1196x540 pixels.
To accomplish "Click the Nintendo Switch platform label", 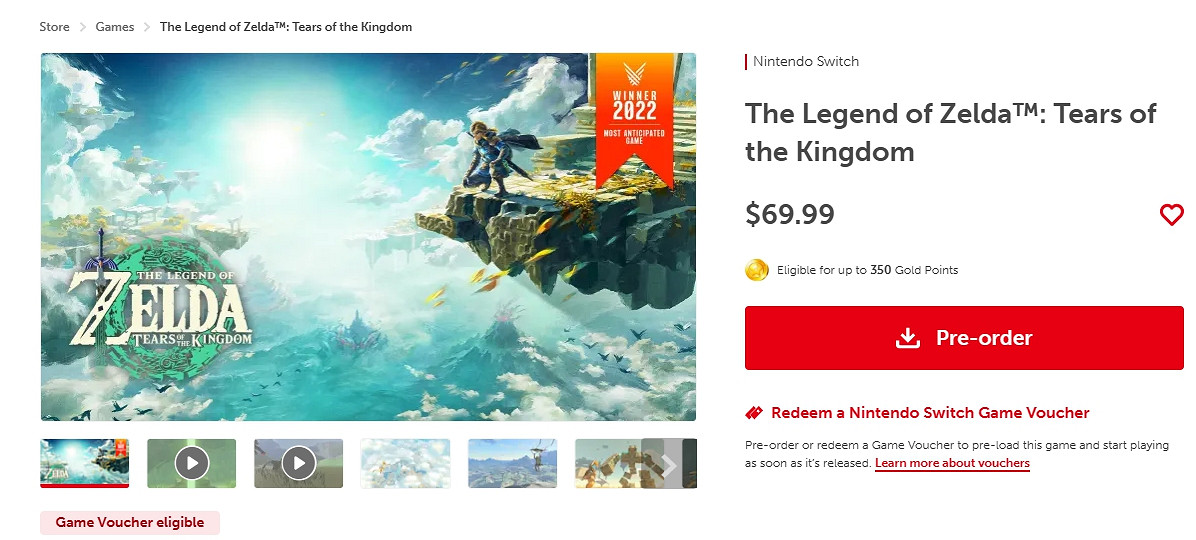I will coord(805,62).
